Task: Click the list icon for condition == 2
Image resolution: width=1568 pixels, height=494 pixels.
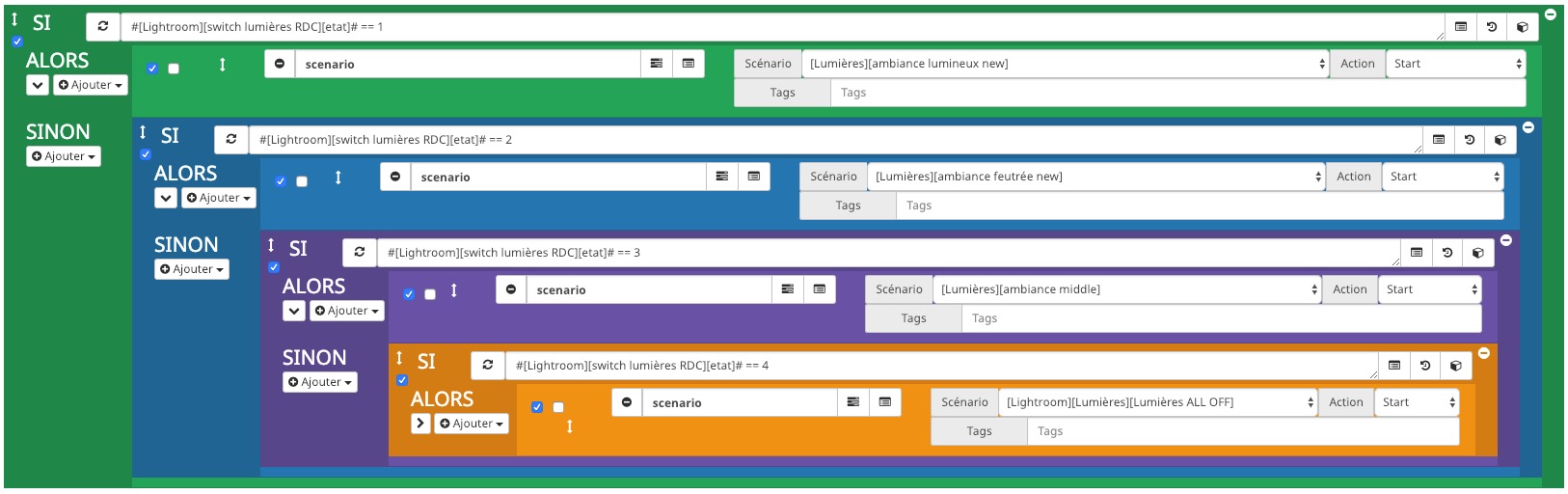Action: point(1439,140)
